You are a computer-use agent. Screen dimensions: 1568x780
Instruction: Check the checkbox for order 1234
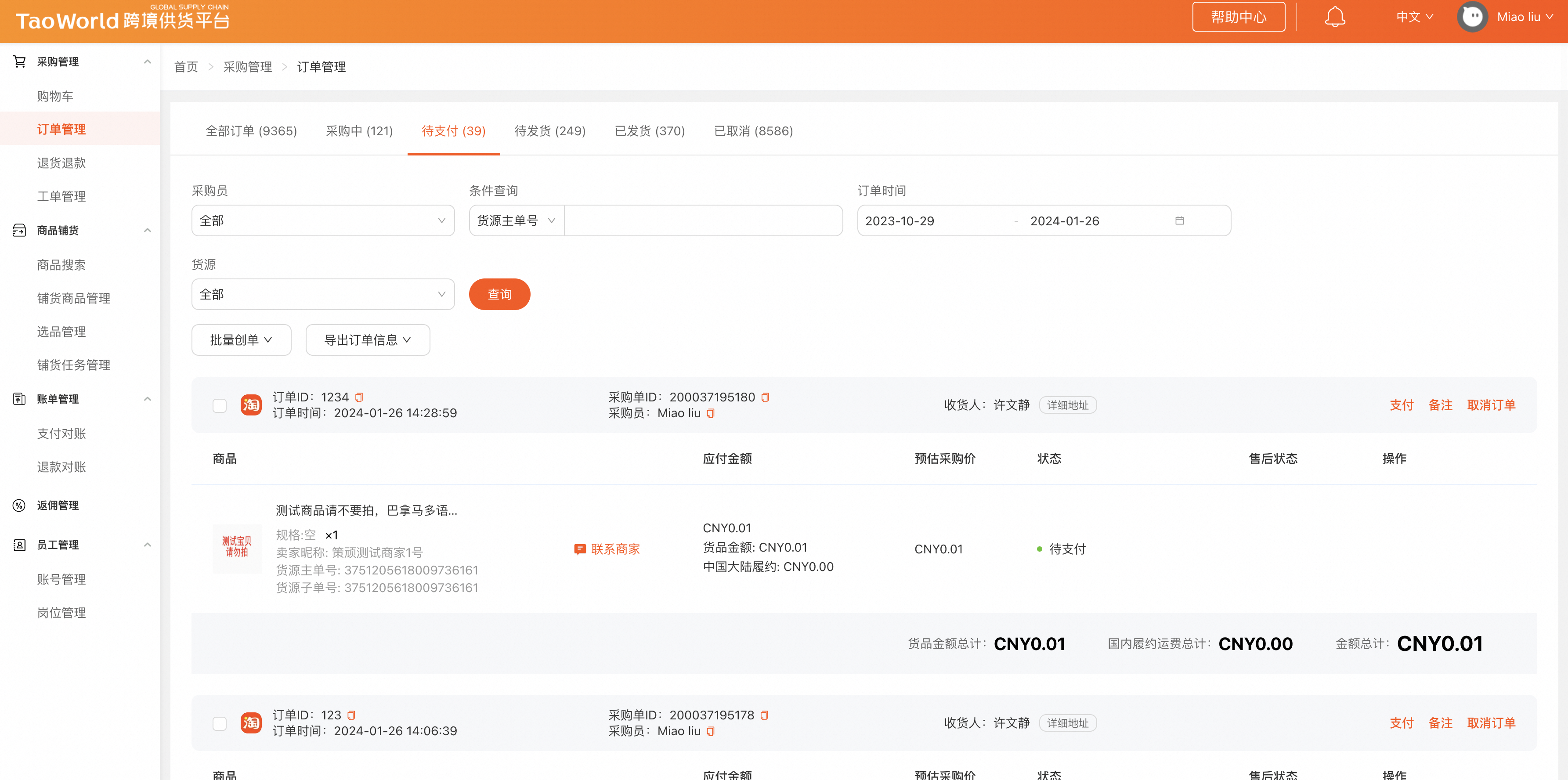pyautogui.click(x=219, y=404)
